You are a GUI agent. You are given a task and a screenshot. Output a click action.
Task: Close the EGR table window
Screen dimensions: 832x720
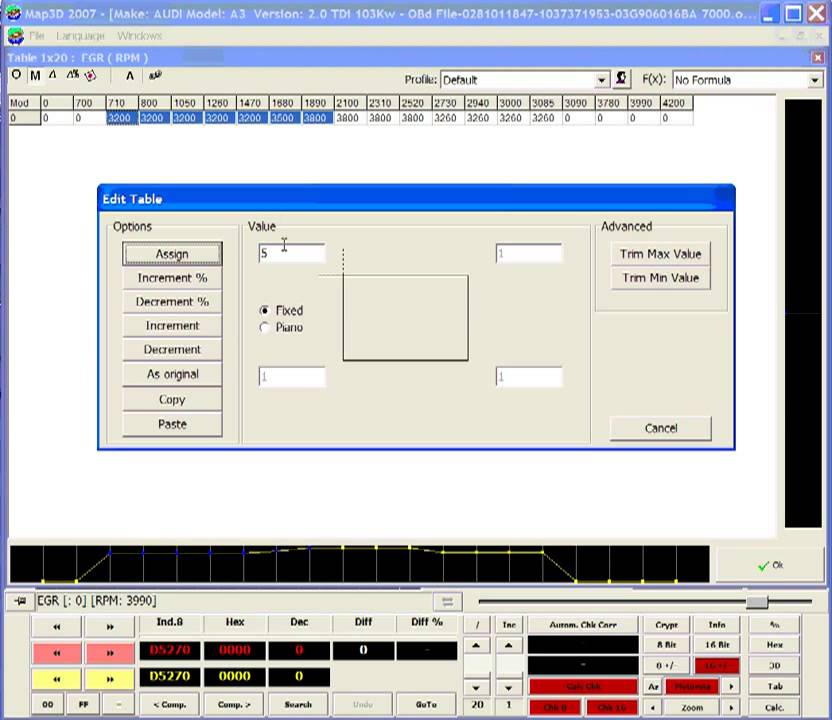(x=817, y=57)
